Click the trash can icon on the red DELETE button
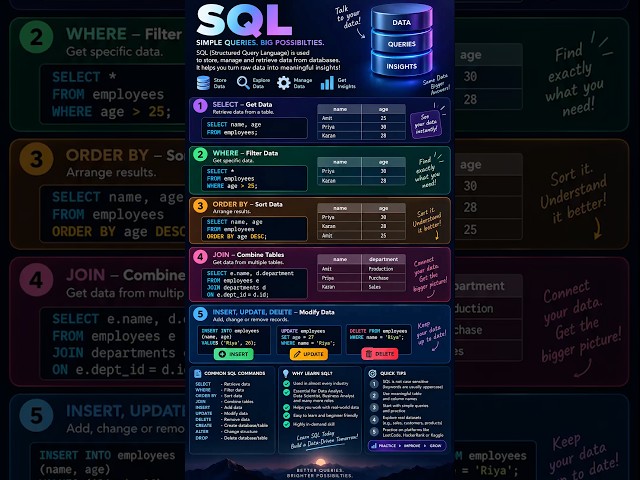 pyautogui.click(x=369, y=354)
